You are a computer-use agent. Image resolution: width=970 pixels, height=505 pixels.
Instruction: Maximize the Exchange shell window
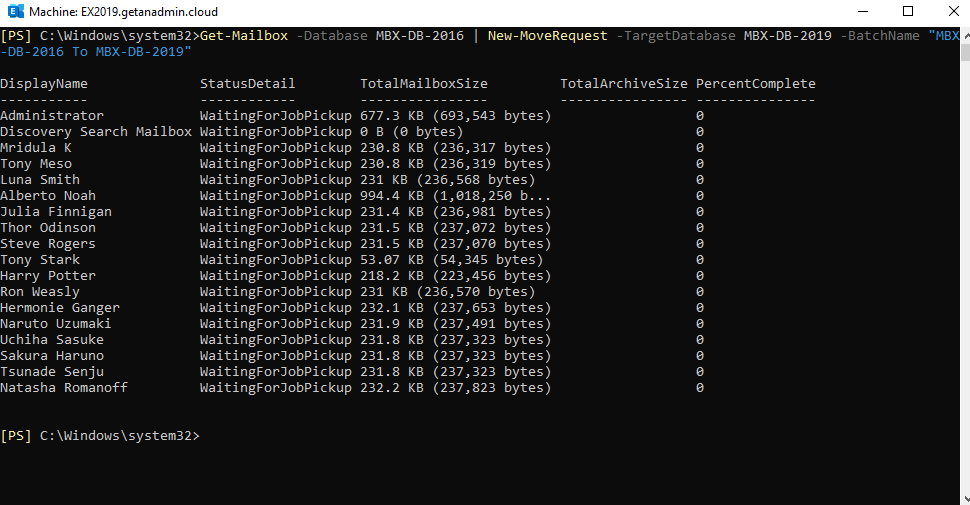[x=908, y=11]
